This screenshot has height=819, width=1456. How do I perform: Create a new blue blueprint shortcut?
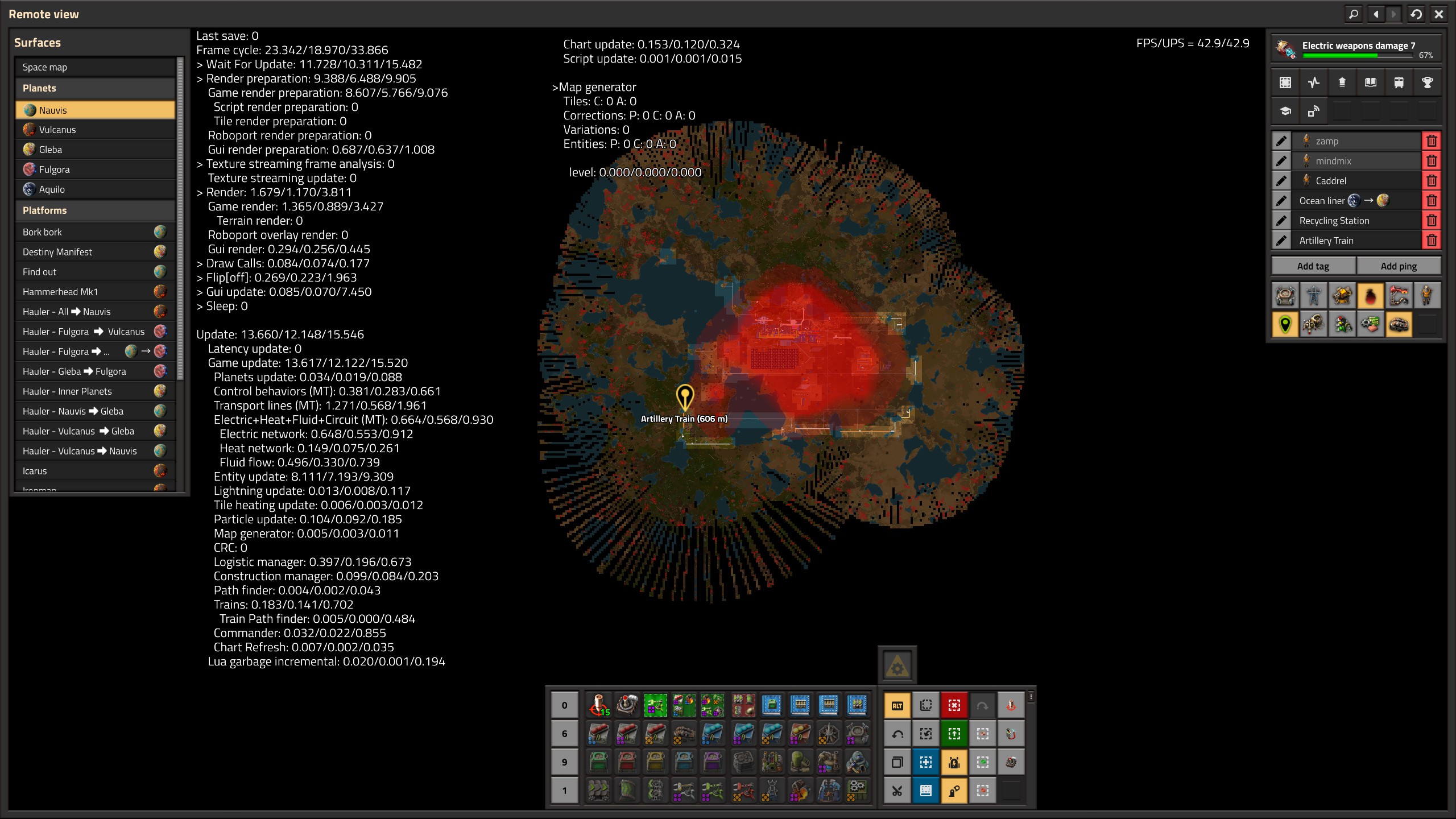point(926,762)
